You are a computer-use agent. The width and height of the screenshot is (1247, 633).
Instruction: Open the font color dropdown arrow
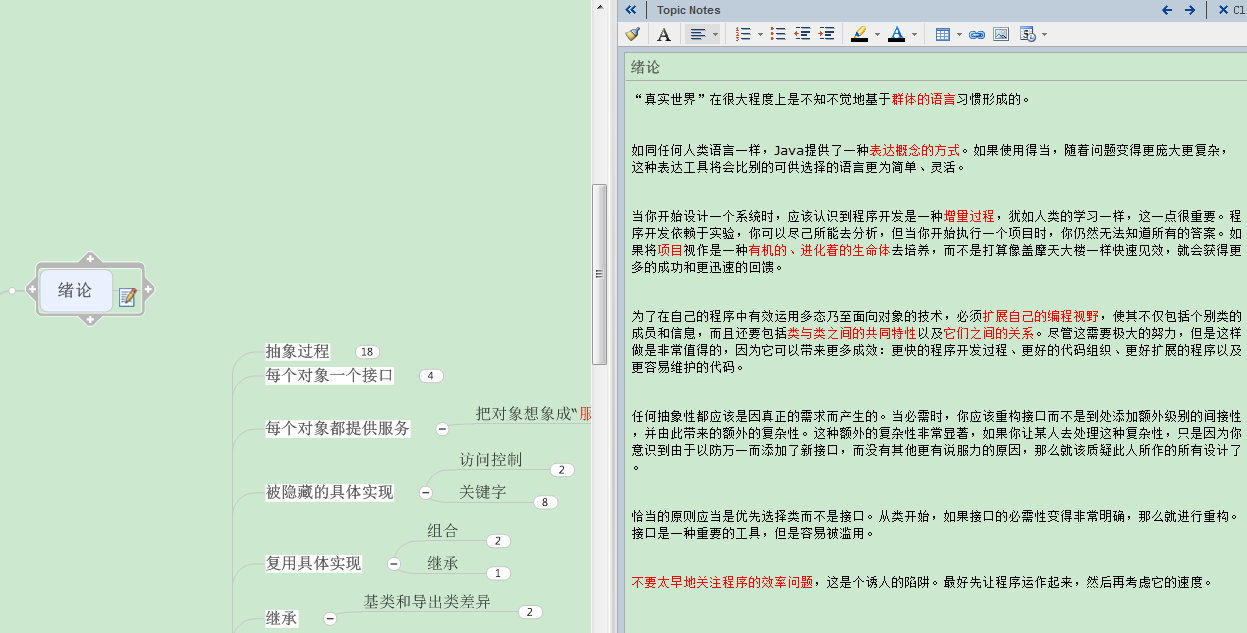point(914,34)
